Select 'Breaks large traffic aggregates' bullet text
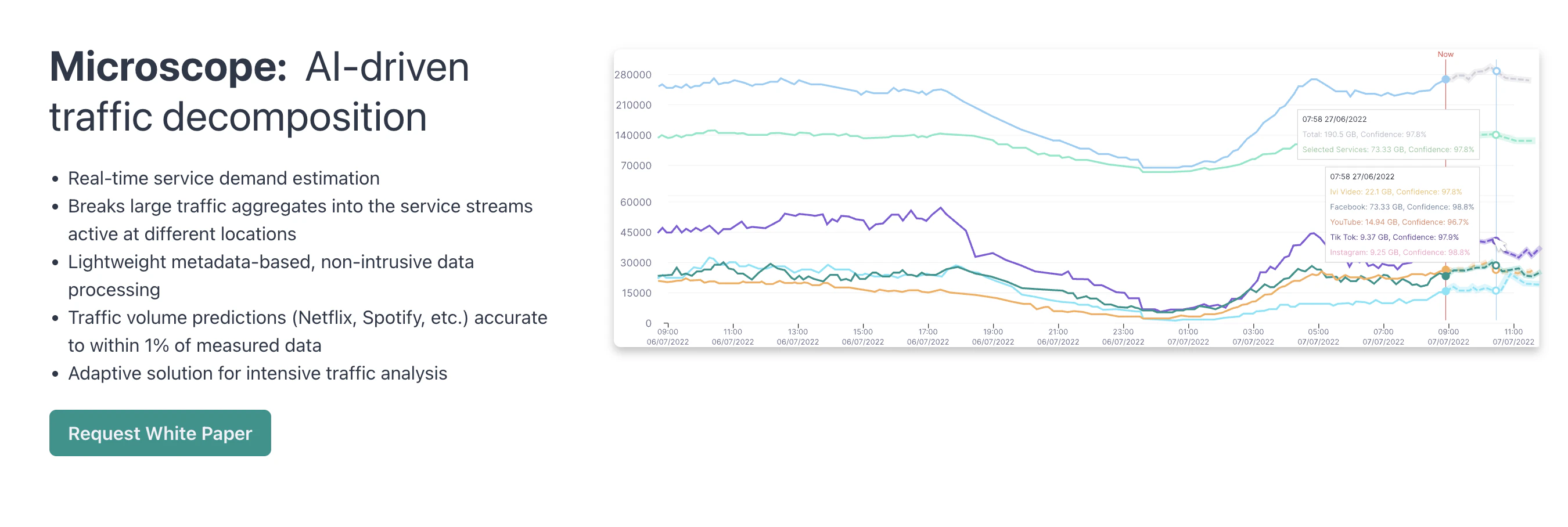The image size is (1568, 527). (300, 220)
